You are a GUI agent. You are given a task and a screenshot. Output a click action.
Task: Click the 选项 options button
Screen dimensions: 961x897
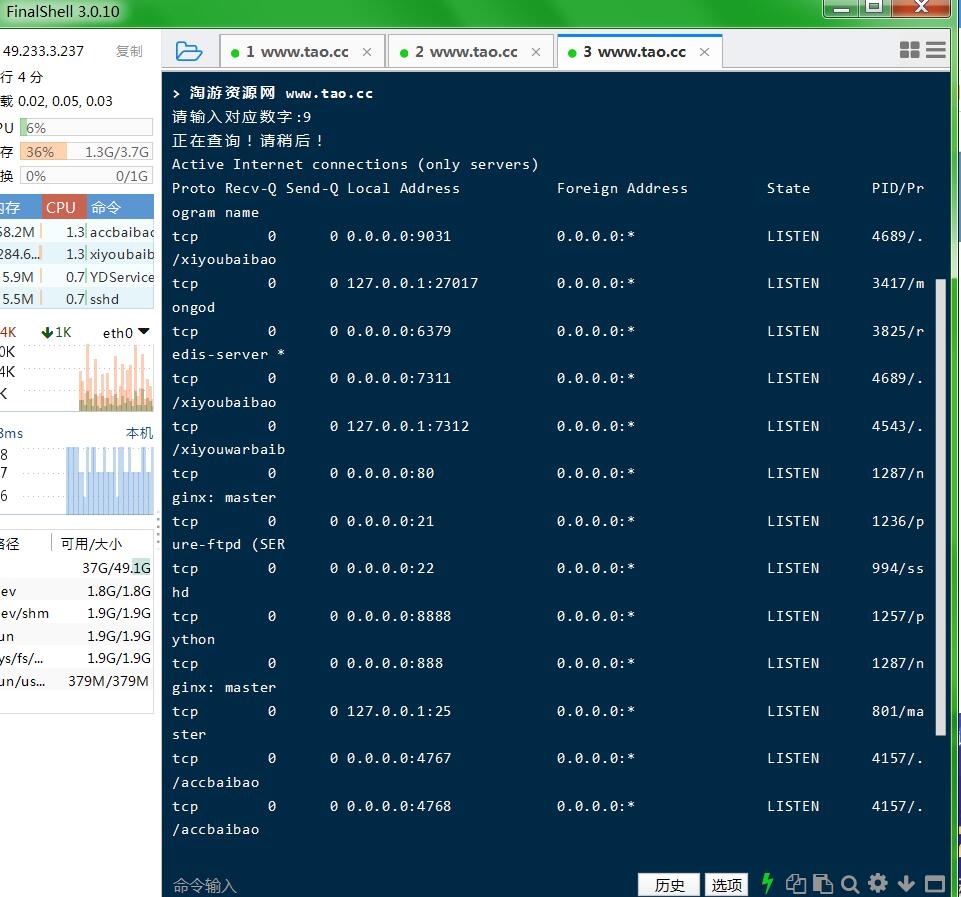tap(727, 885)
